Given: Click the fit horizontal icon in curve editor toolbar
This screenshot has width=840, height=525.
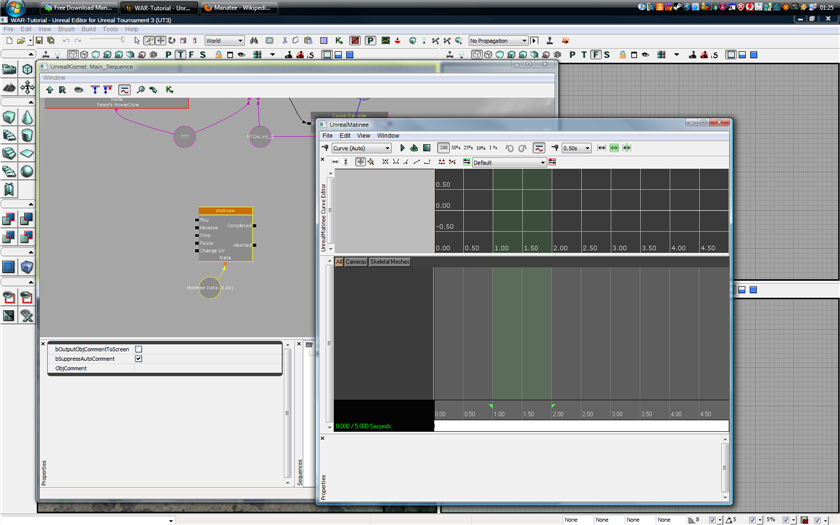Looking at the screenshot, I should pyautogui.click(x=335, y=162).
